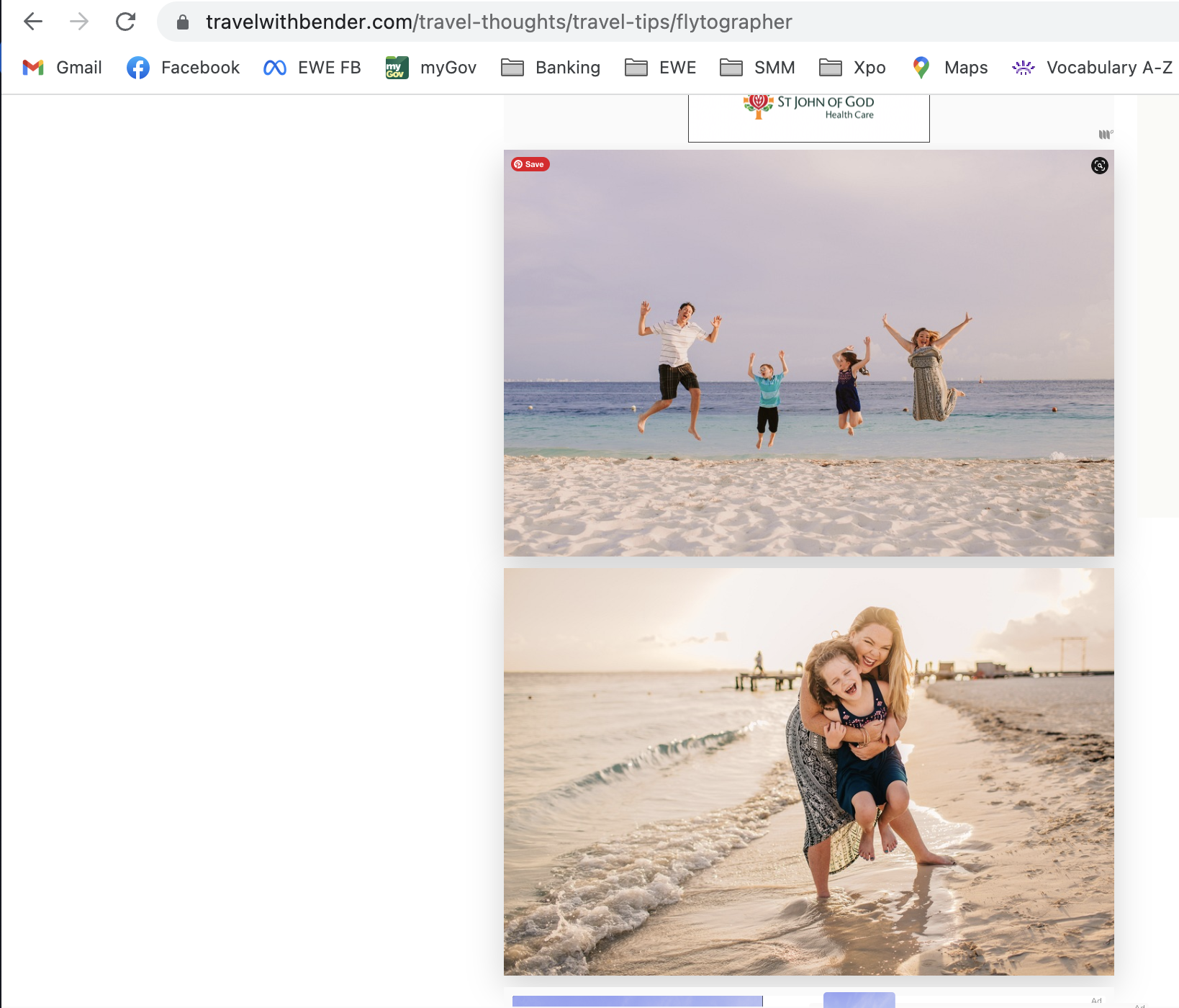Open the family jumping beach photo

(808, 353)
